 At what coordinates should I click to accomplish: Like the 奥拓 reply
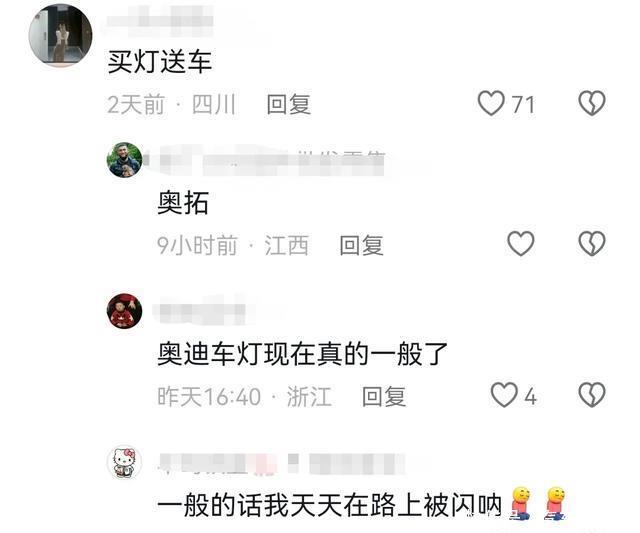tap(520, 244)
